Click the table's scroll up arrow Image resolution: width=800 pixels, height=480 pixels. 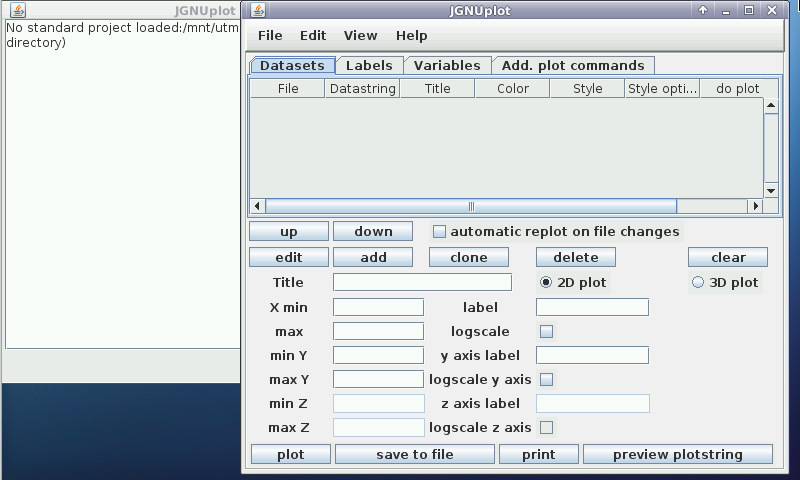coord(771,106)
